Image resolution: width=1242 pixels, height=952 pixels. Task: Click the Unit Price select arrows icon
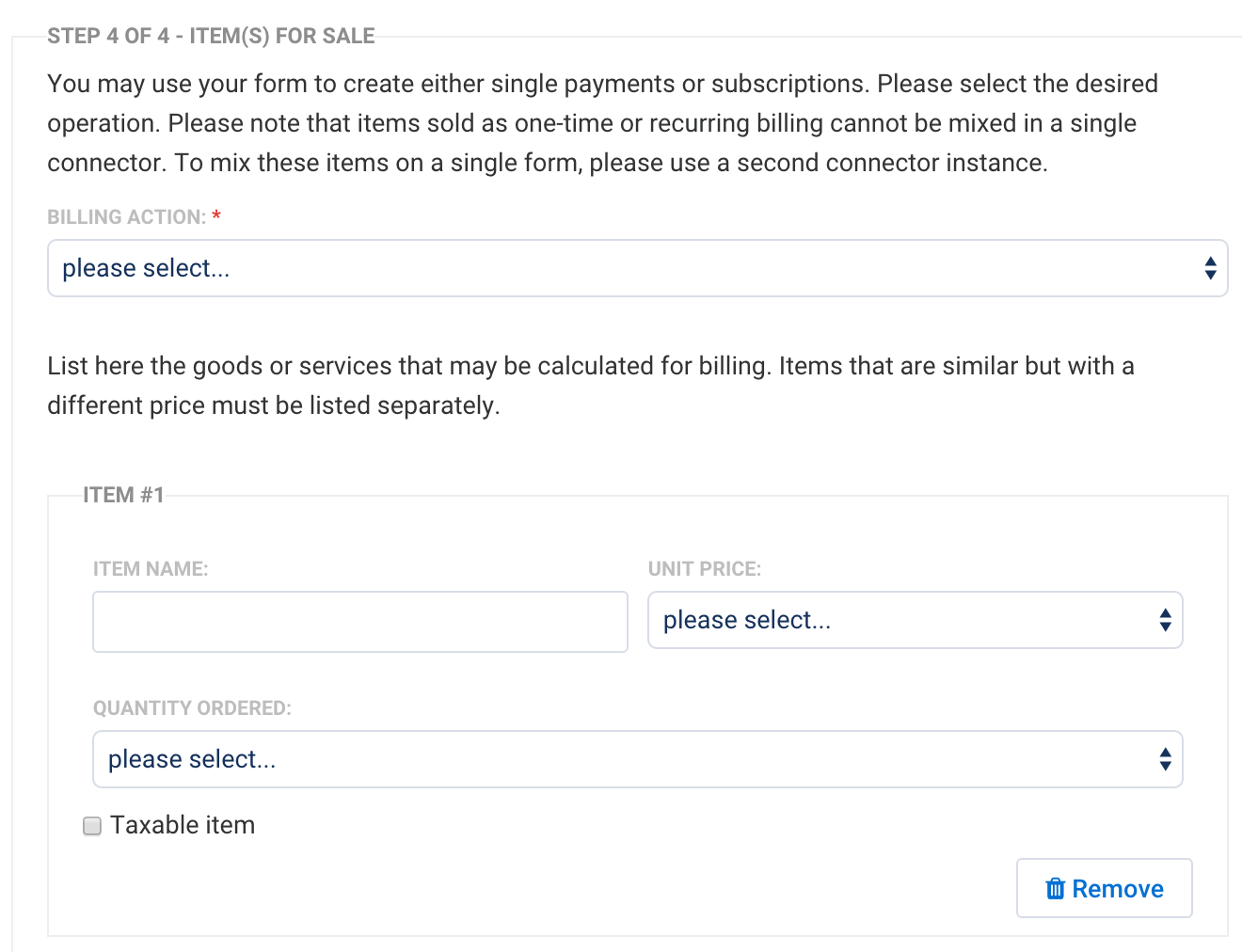(1165, 620)
